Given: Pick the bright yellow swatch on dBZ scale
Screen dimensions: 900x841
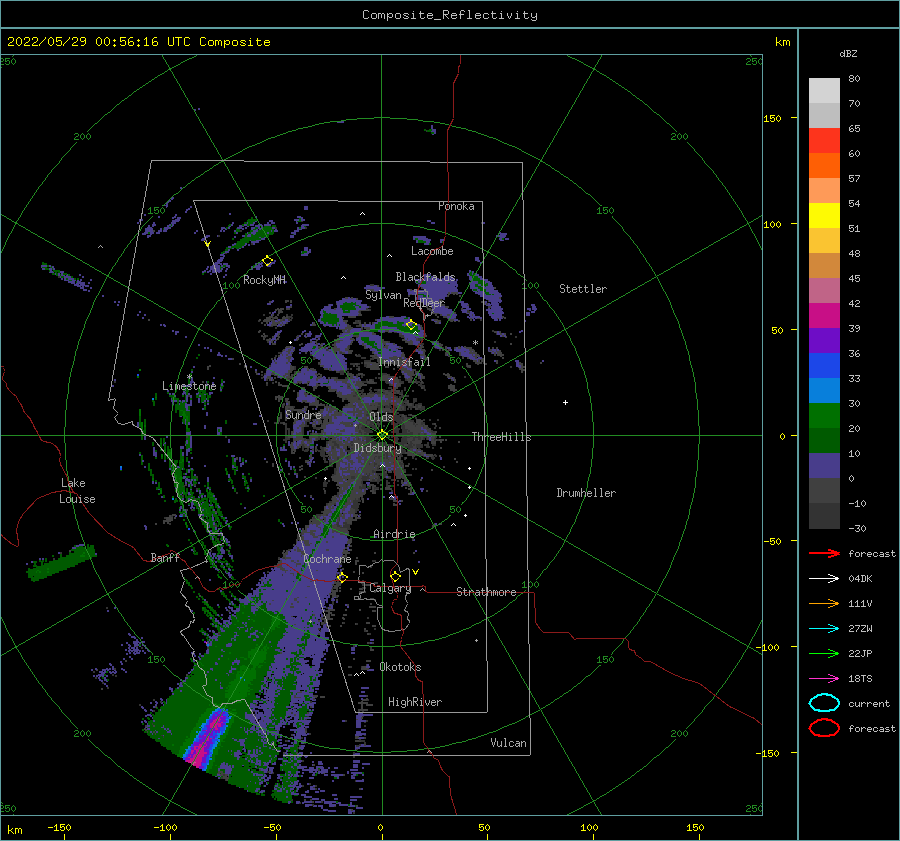Looking at the screenshot, I should click(824, 215).
